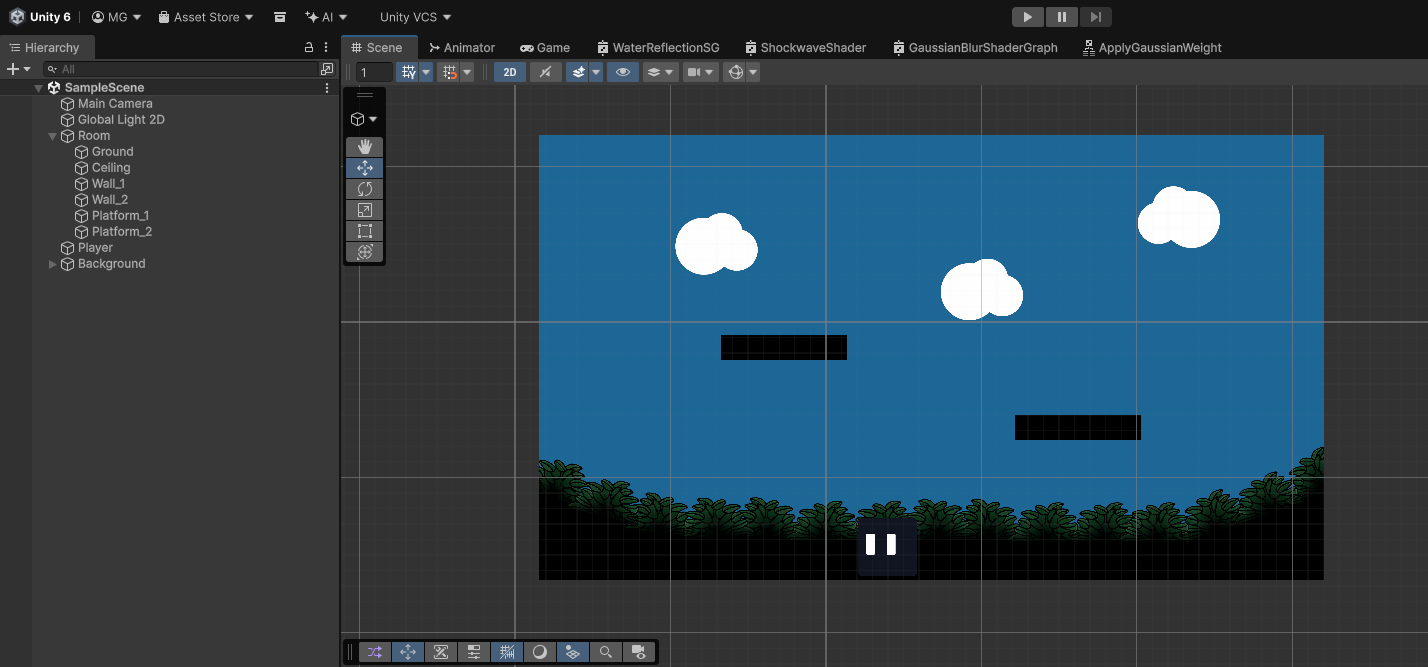1428x667 pixels.
Task: Toggle 2D scene view mode
Action: point(510,72)
